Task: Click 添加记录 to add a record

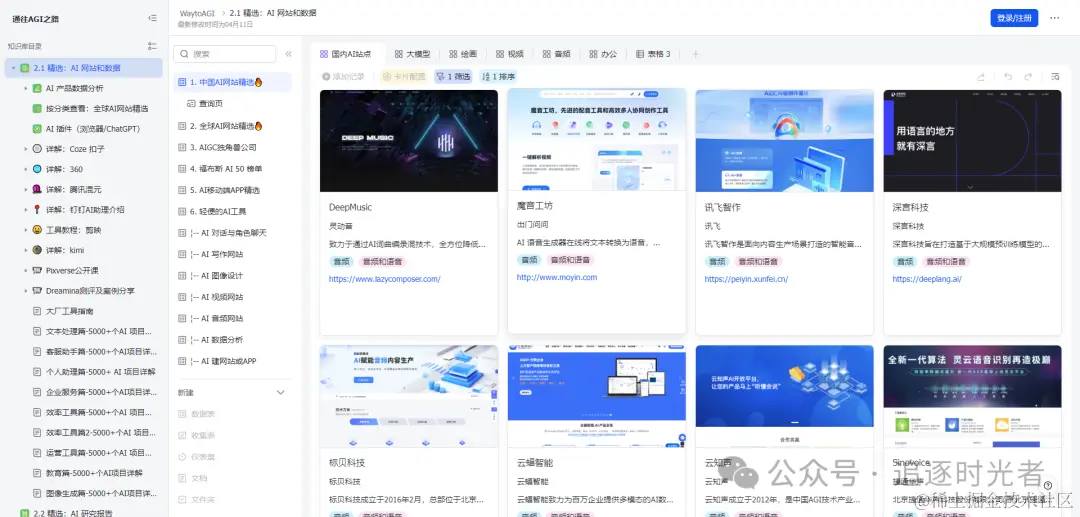Action: point(343,76)
